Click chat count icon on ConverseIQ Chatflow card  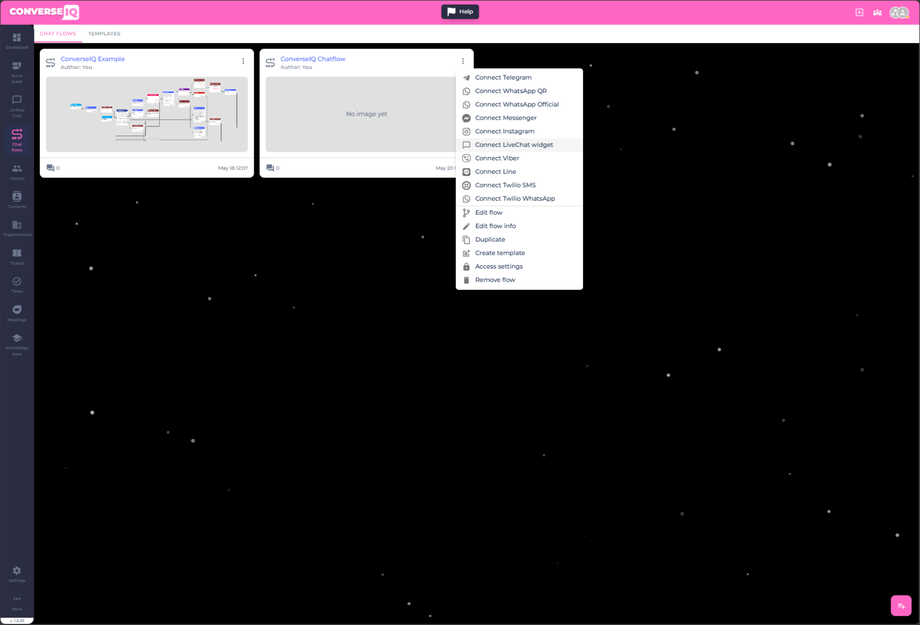click(x=270, y=168)
